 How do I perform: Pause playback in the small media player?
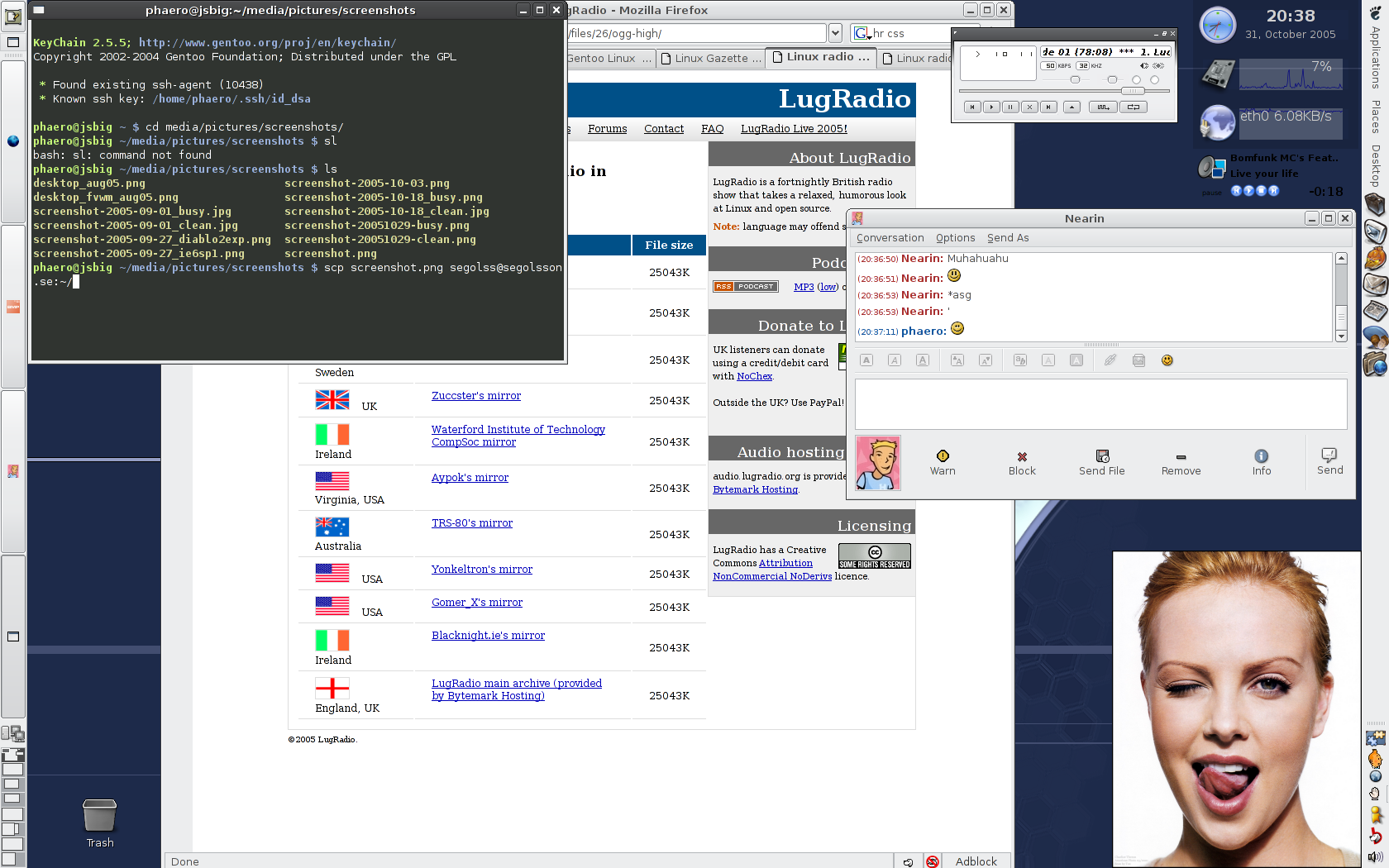(x=1010, y=107)
